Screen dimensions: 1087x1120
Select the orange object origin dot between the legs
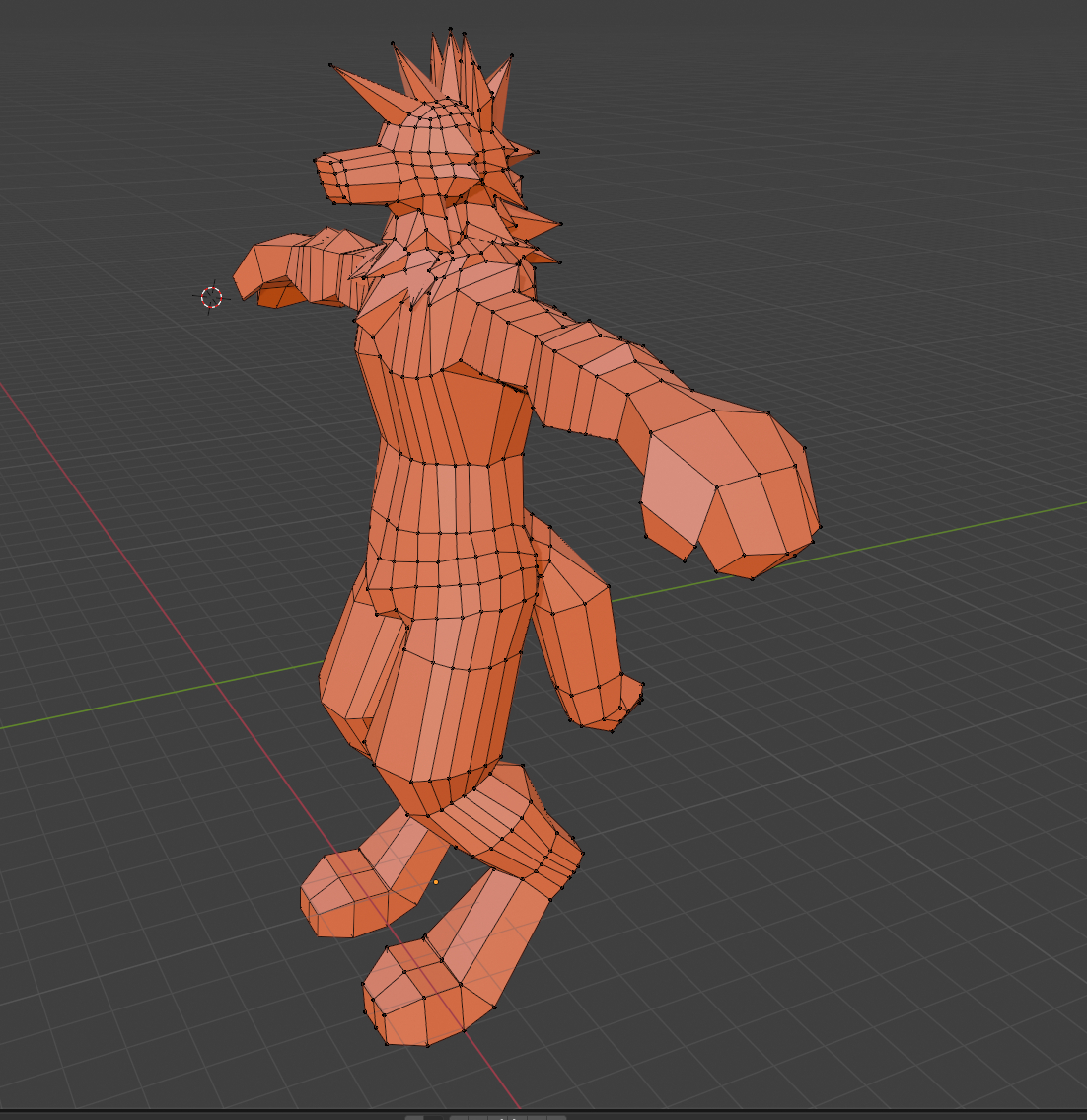click(436, 881)
